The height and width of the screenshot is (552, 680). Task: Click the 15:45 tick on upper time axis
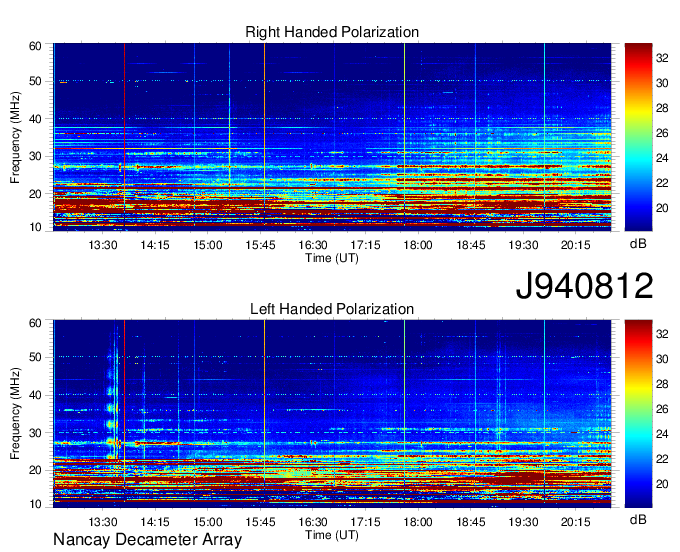coord(260,245)
